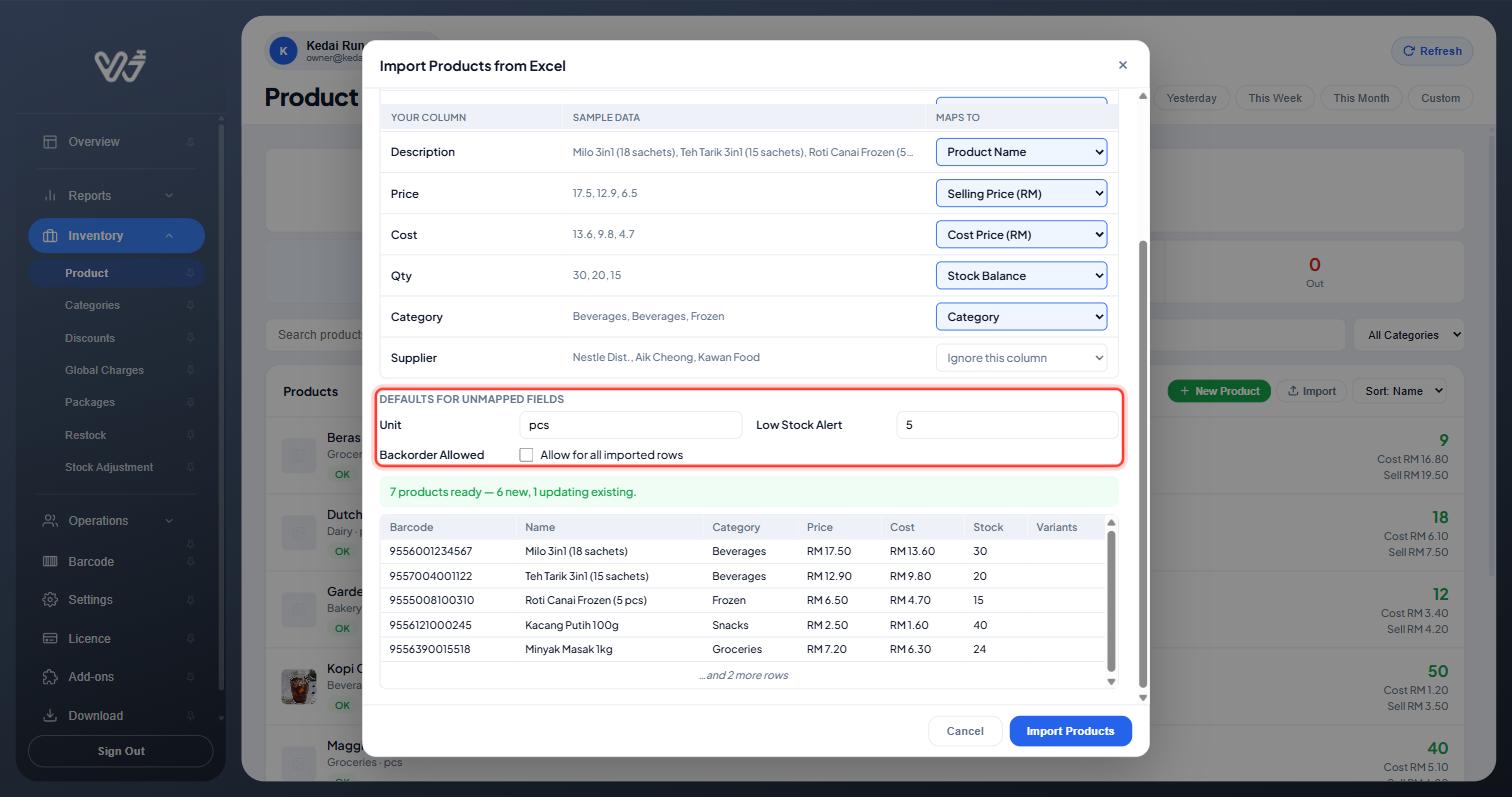Screen dimensions: 1512x797
Task: Click the Settings gear icon
Action: point(50,600)
